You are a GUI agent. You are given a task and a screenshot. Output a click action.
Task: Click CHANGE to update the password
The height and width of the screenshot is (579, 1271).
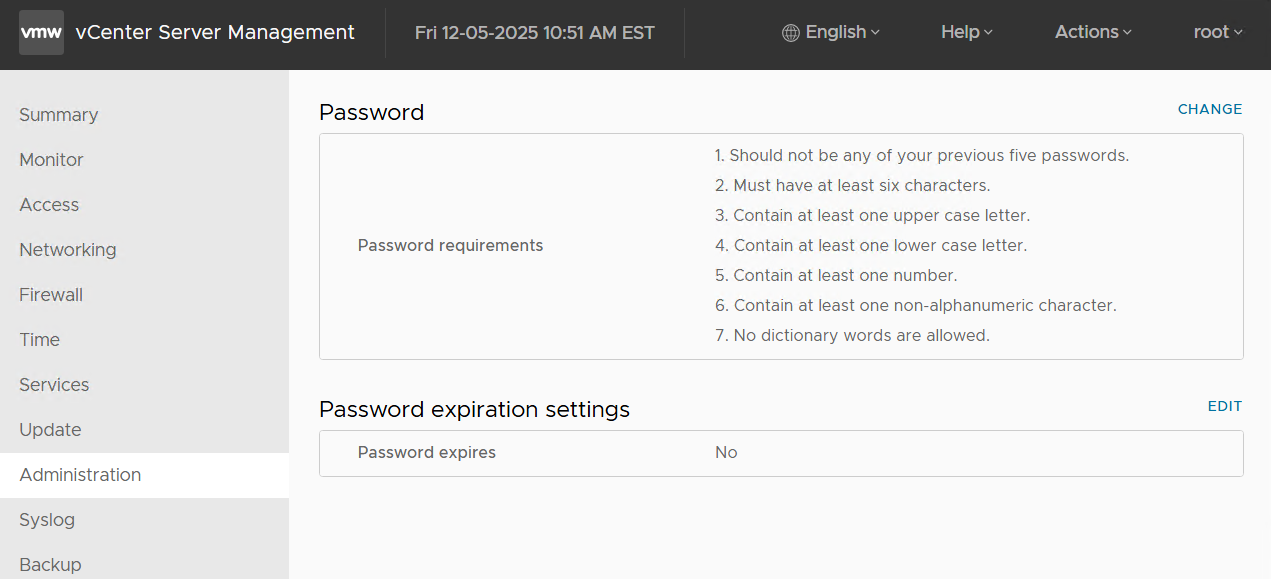click(1210, 109)
